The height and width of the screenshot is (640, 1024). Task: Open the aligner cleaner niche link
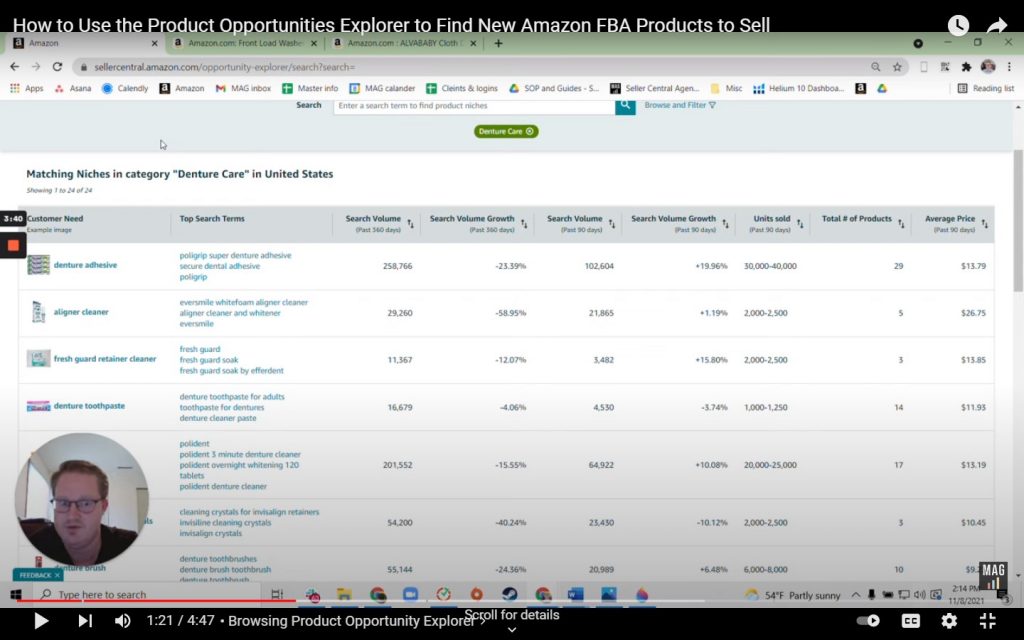(x=81, y=312)
